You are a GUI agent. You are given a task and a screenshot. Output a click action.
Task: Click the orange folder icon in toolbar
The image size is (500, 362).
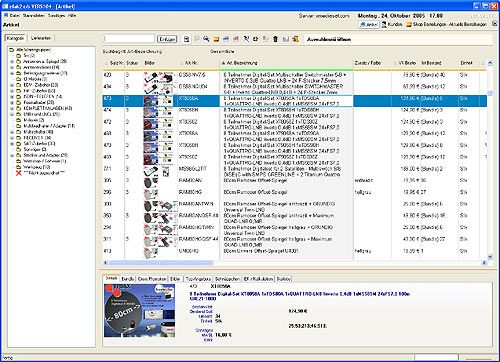click(216, 39)
